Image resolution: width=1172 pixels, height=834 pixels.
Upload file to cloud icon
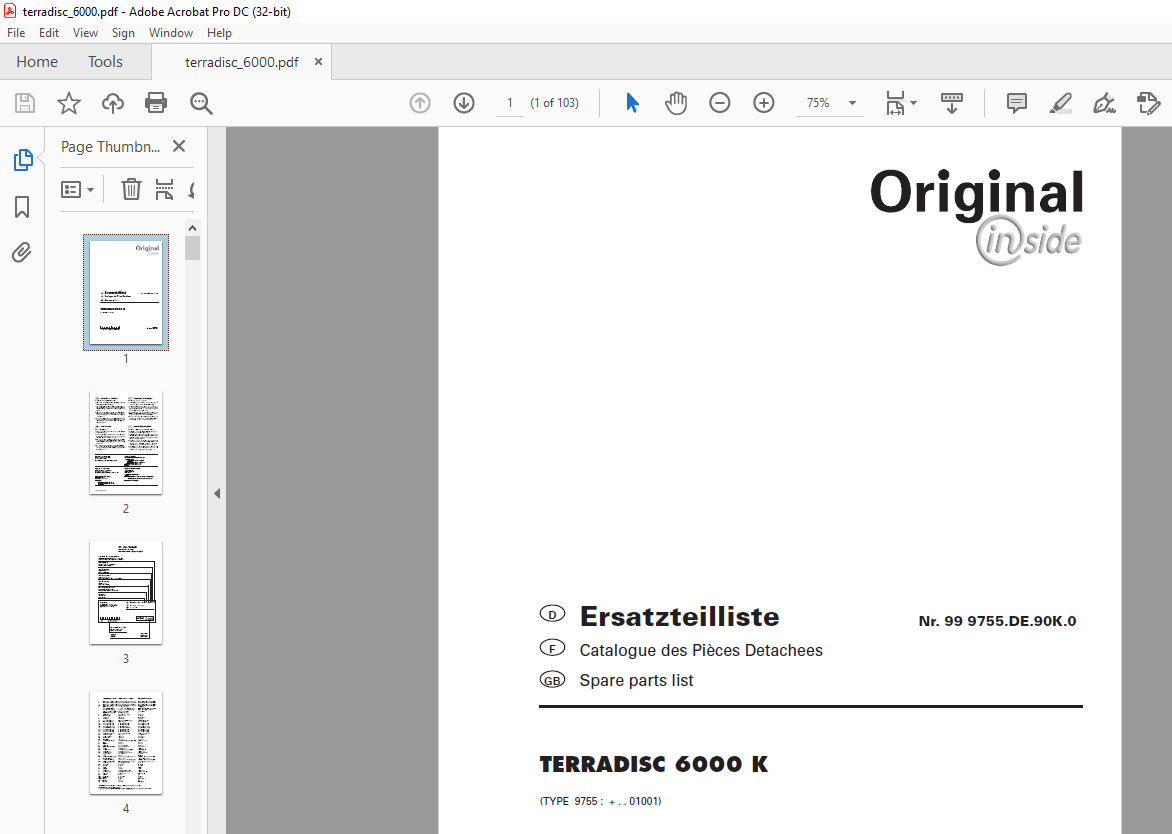pos(113,103)
